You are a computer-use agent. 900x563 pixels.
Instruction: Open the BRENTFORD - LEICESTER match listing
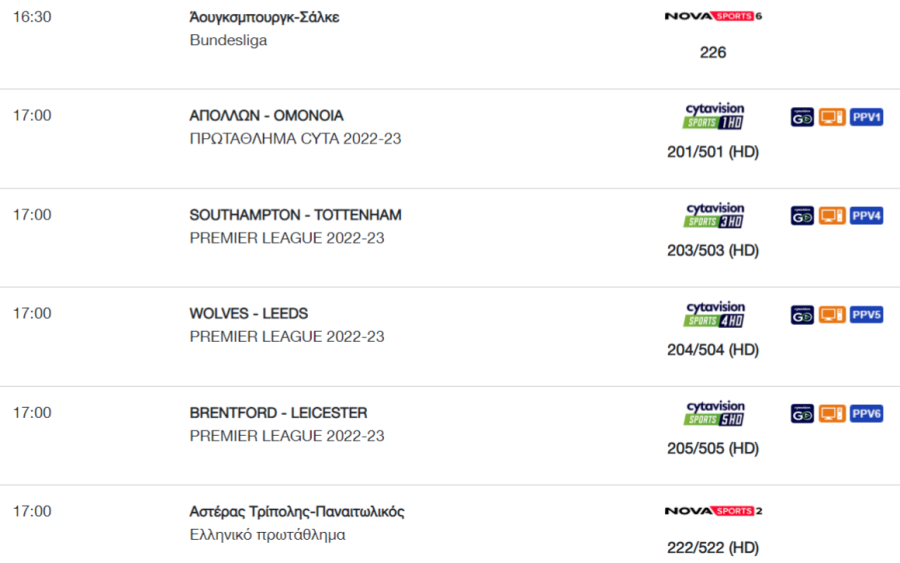click(x=278, y=413)
